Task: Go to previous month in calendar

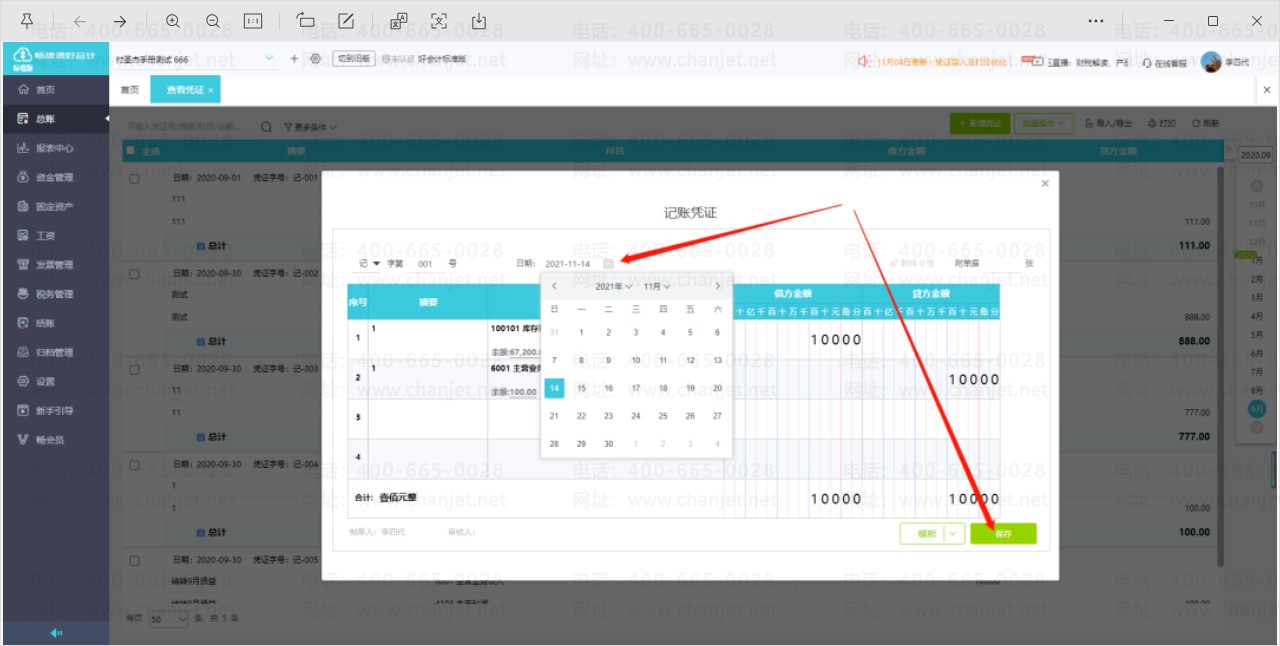Action: [555, 286]
